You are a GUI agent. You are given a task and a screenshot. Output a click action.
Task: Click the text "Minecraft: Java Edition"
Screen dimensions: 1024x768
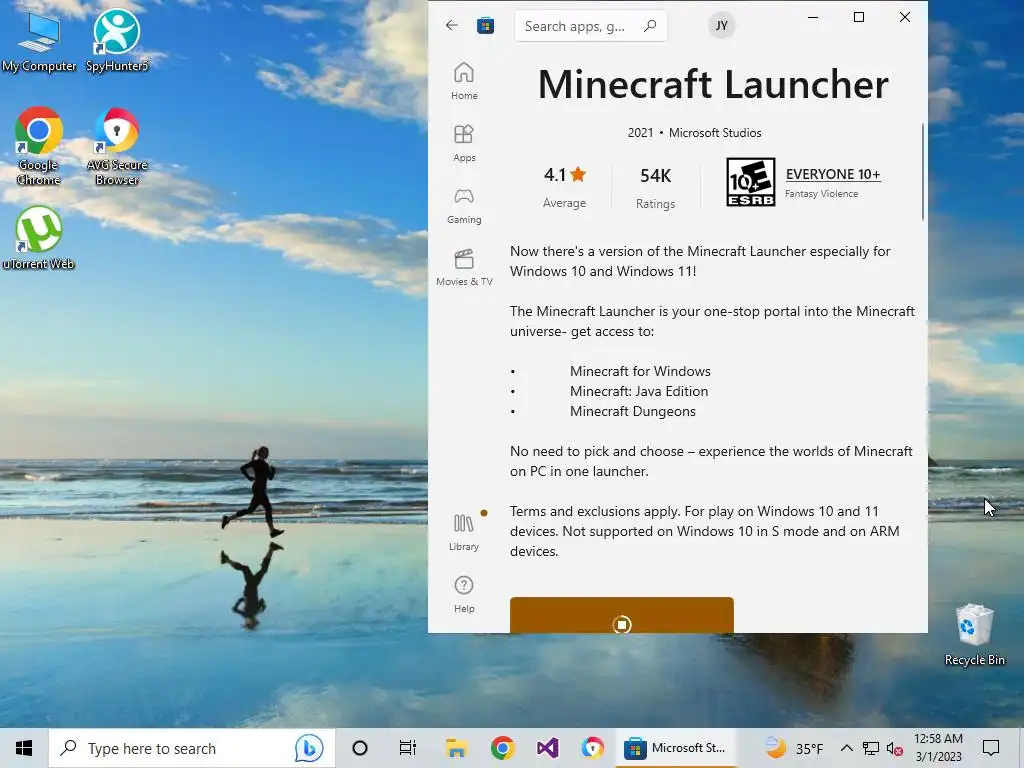tap(639, 391)
